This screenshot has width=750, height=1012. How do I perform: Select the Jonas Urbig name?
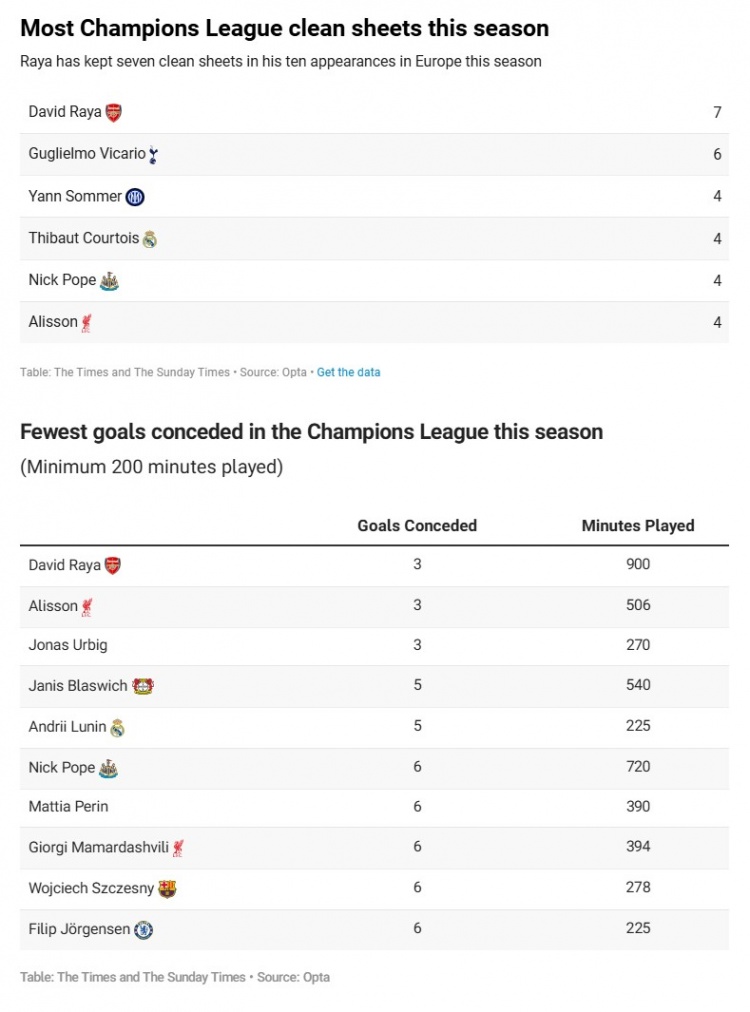(x=68, y=645)
